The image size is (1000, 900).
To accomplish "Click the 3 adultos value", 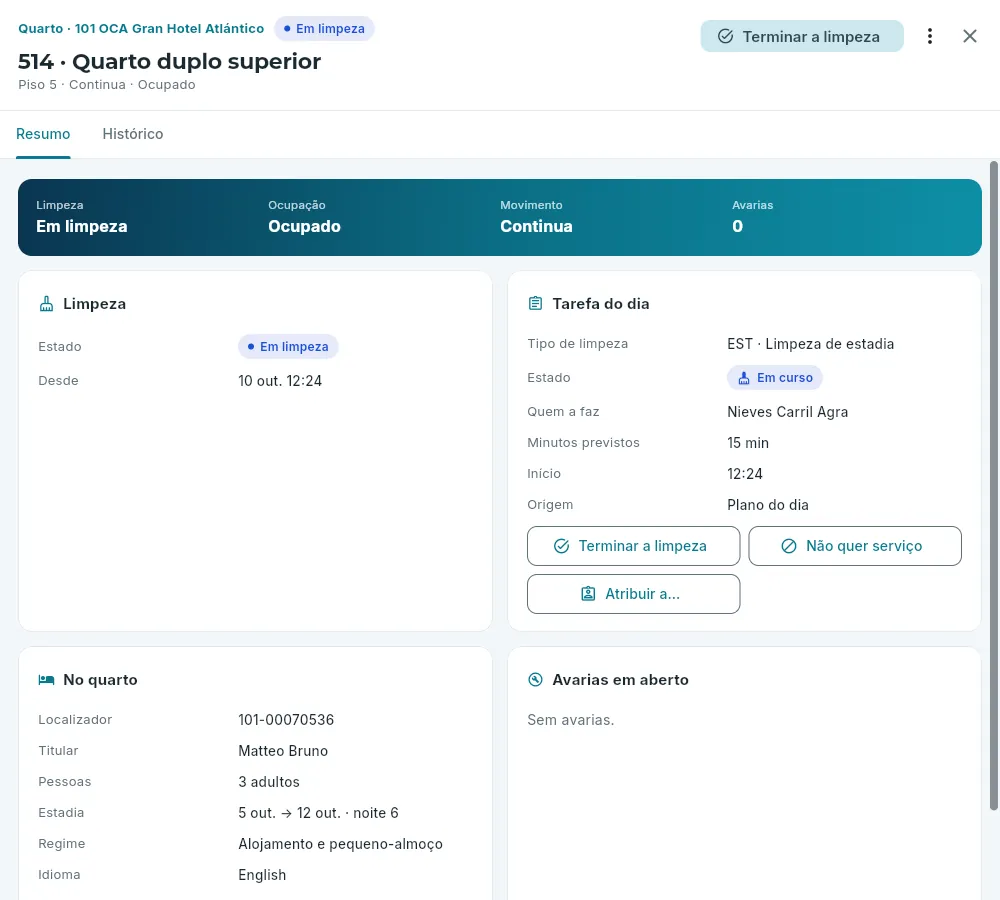I will (269, 782).
